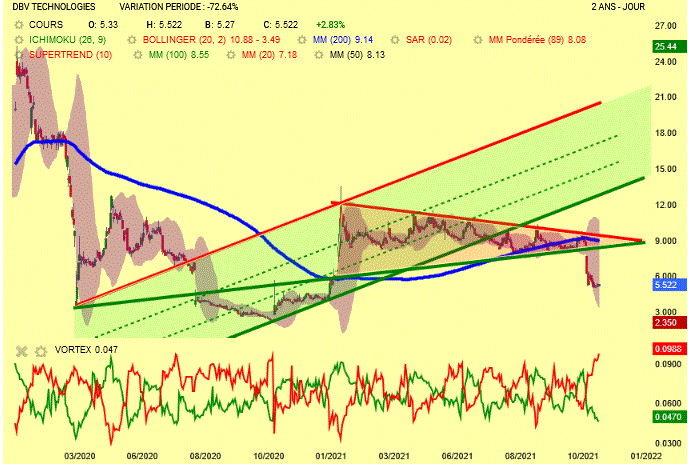Click the 08/2021 date axis label
Viewport: 688px width, 465px height.
(x=520, y=456)
